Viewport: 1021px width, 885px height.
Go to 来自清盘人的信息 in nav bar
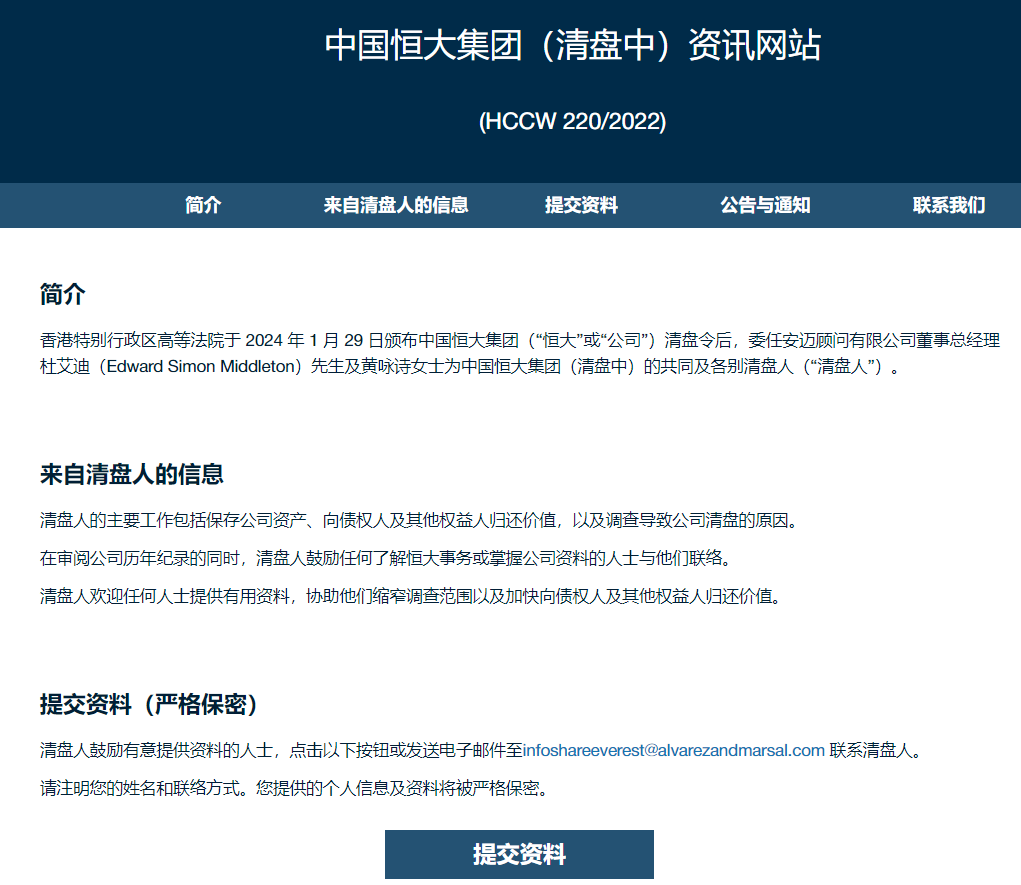(396, 205)
